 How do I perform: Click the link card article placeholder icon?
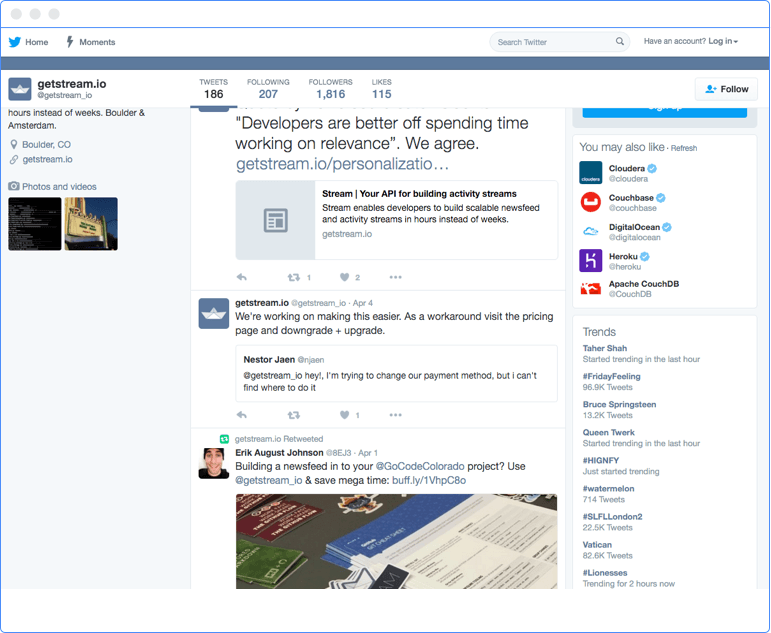pos(275,220)
